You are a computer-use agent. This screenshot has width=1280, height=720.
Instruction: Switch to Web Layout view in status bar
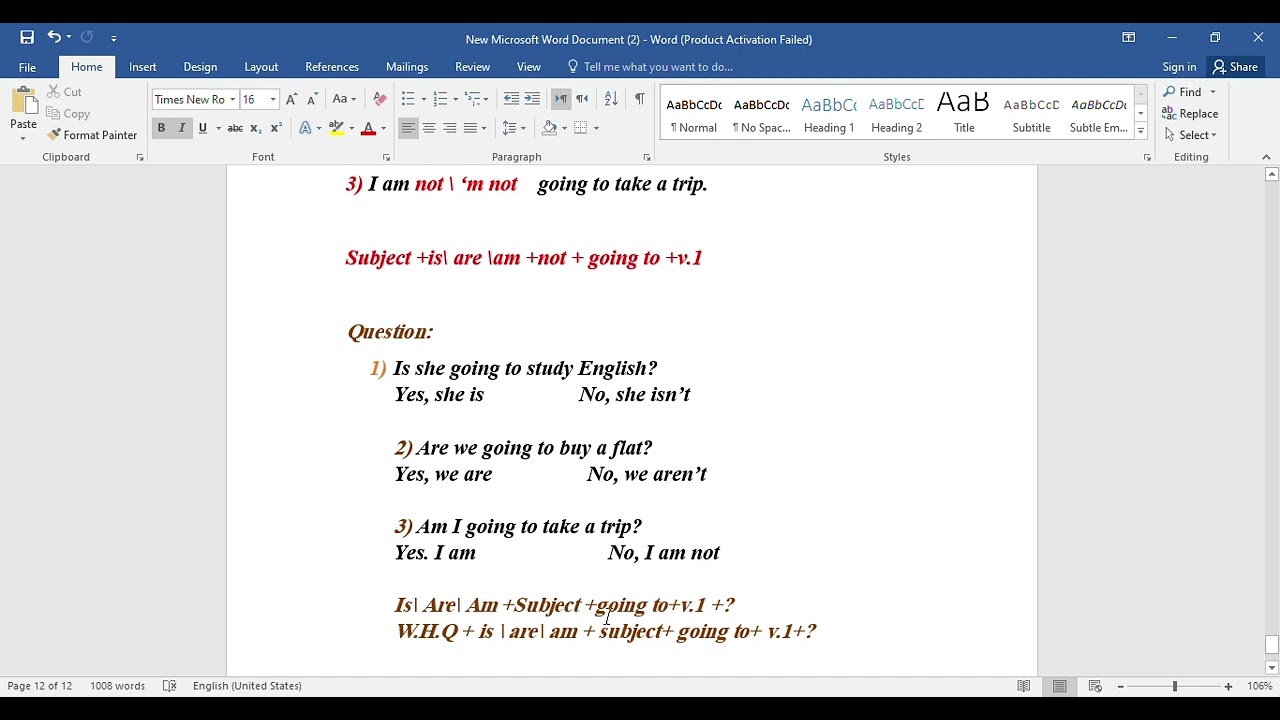[x=1095, y=686]
